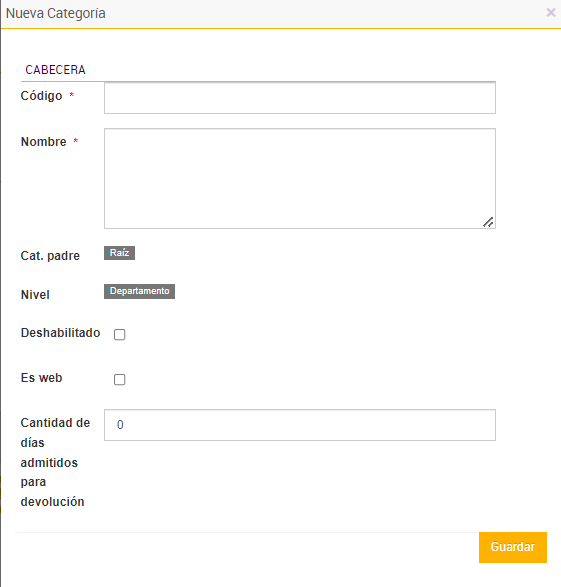Click the red asterisk beside Código
This screenshot has height=587, width=561.
[71, 95]
